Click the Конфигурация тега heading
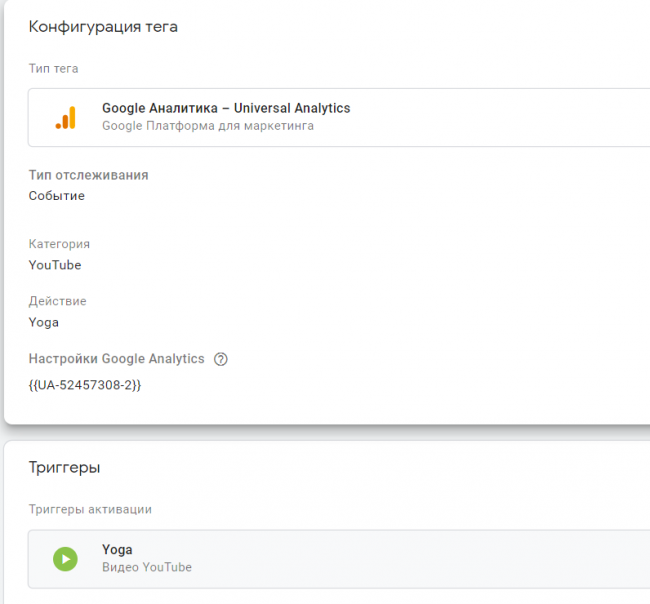 [103, 27]
